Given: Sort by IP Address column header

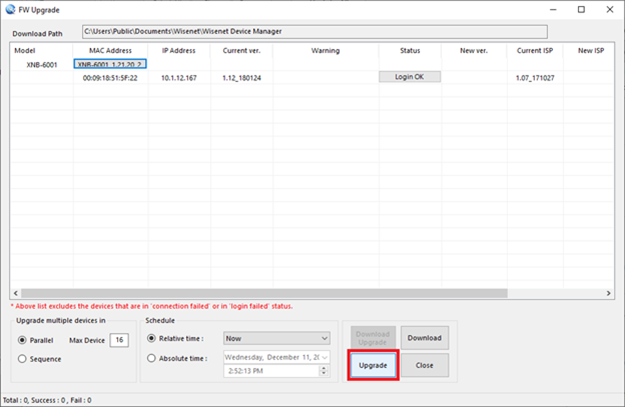Looking at the screenshot, I should 178,50.
